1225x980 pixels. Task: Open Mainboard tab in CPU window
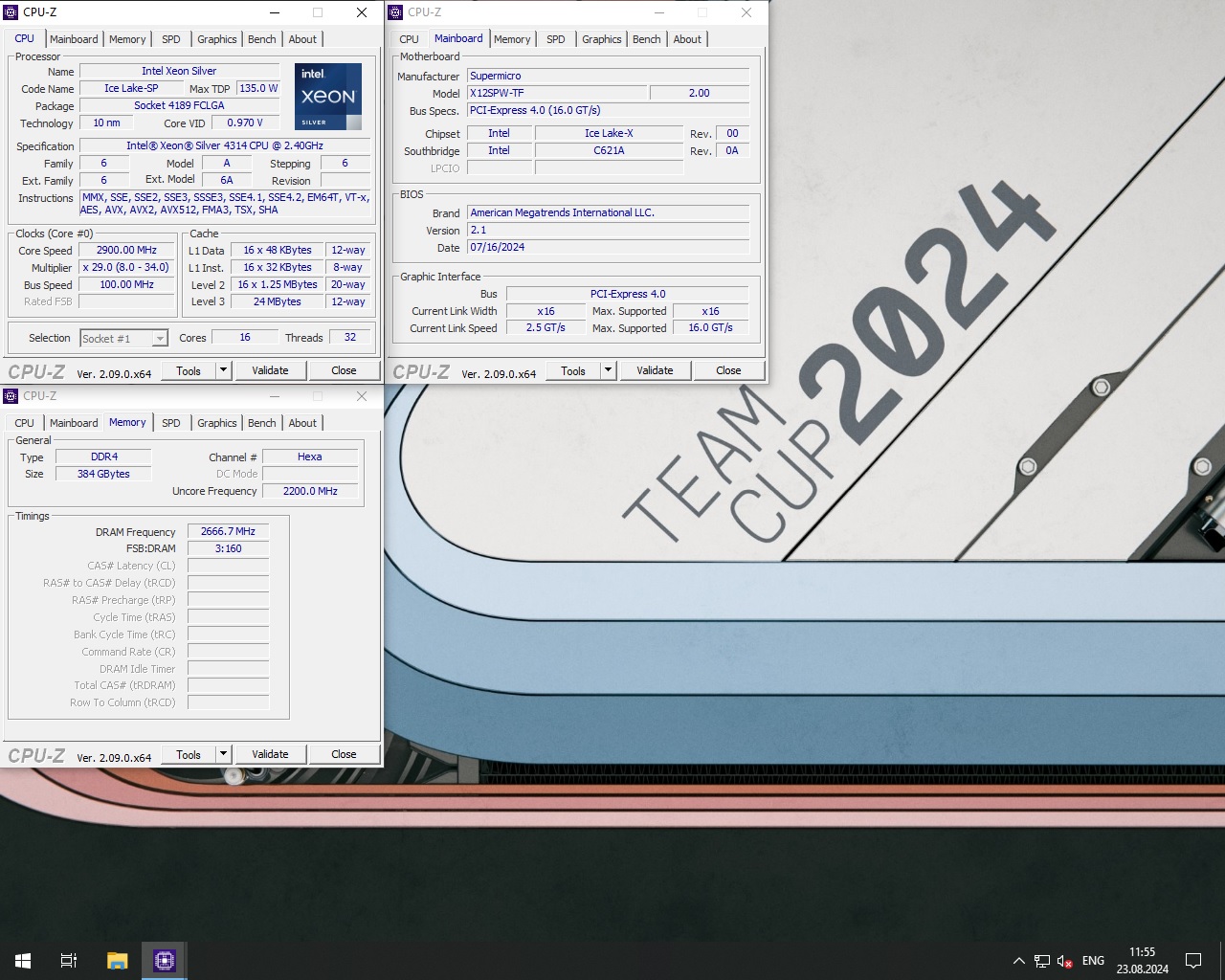74,39
